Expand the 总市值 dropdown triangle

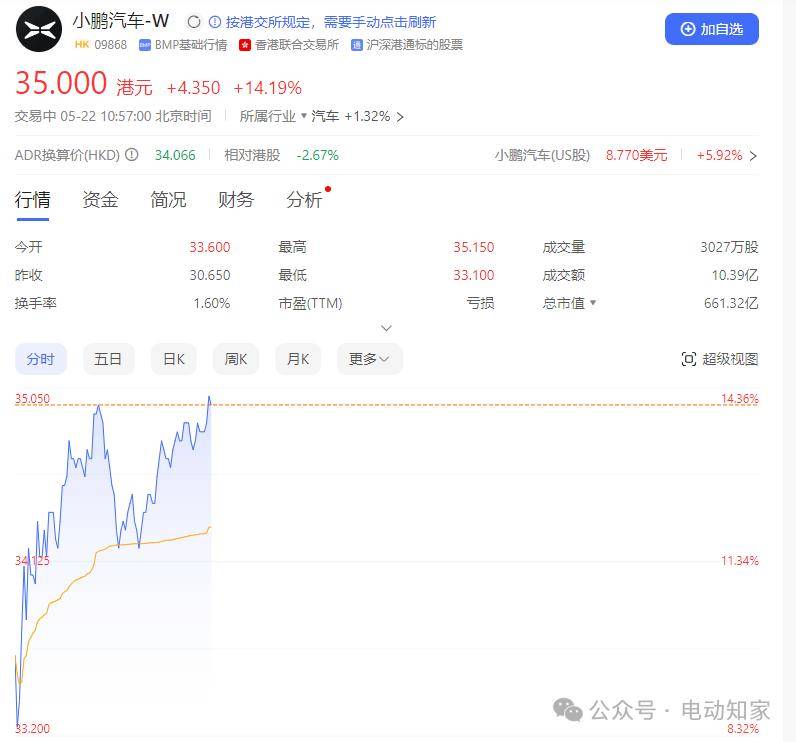pos(592,302)
